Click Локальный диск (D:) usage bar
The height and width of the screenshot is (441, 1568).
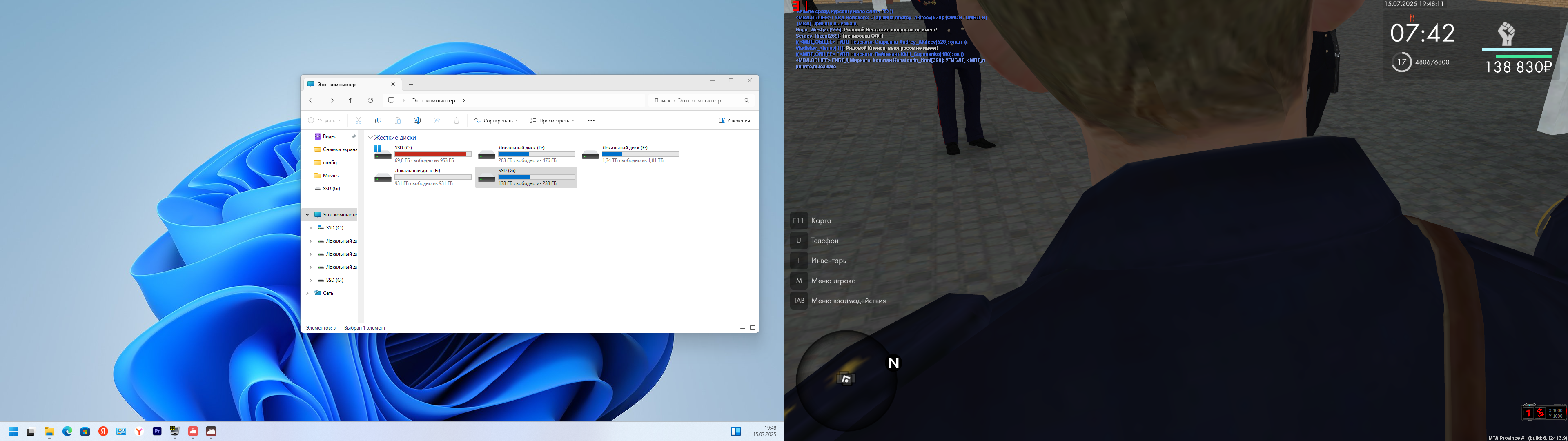(x=537, y=154)
